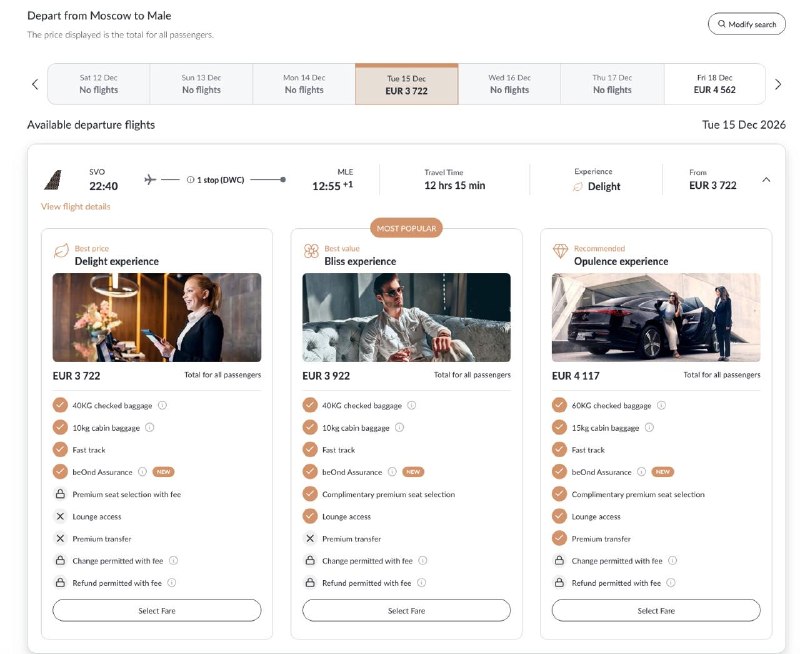The width and height of the screenshot is (800, 654).
Task: Collapse the flight details chevron near EUR 3 722
Action: 766,180
